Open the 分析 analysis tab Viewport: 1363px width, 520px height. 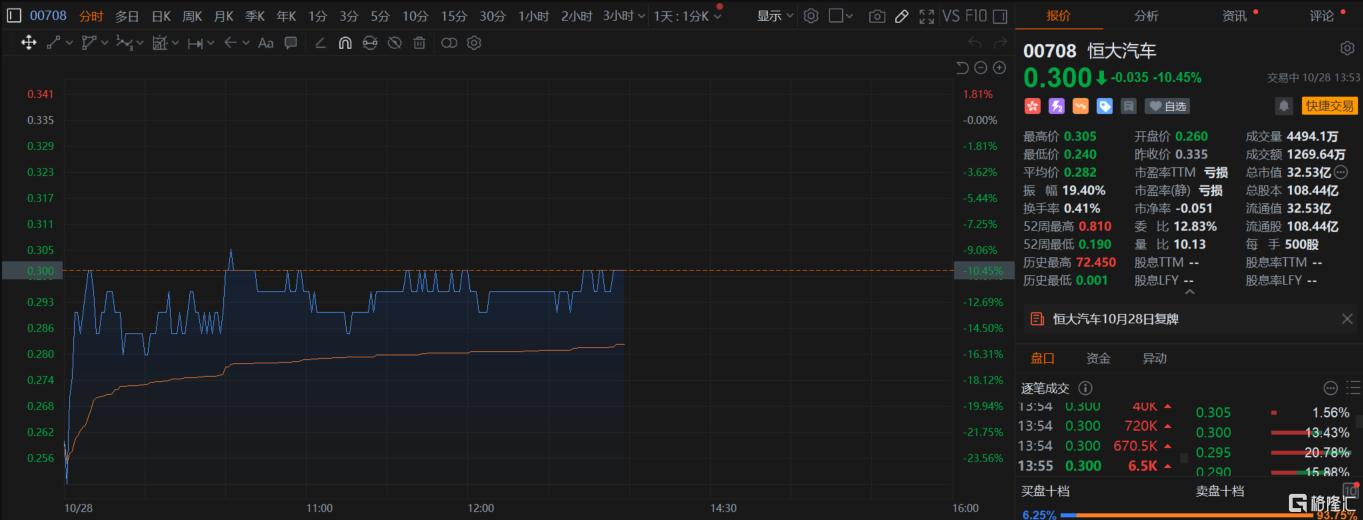(x=1146, y=16)
